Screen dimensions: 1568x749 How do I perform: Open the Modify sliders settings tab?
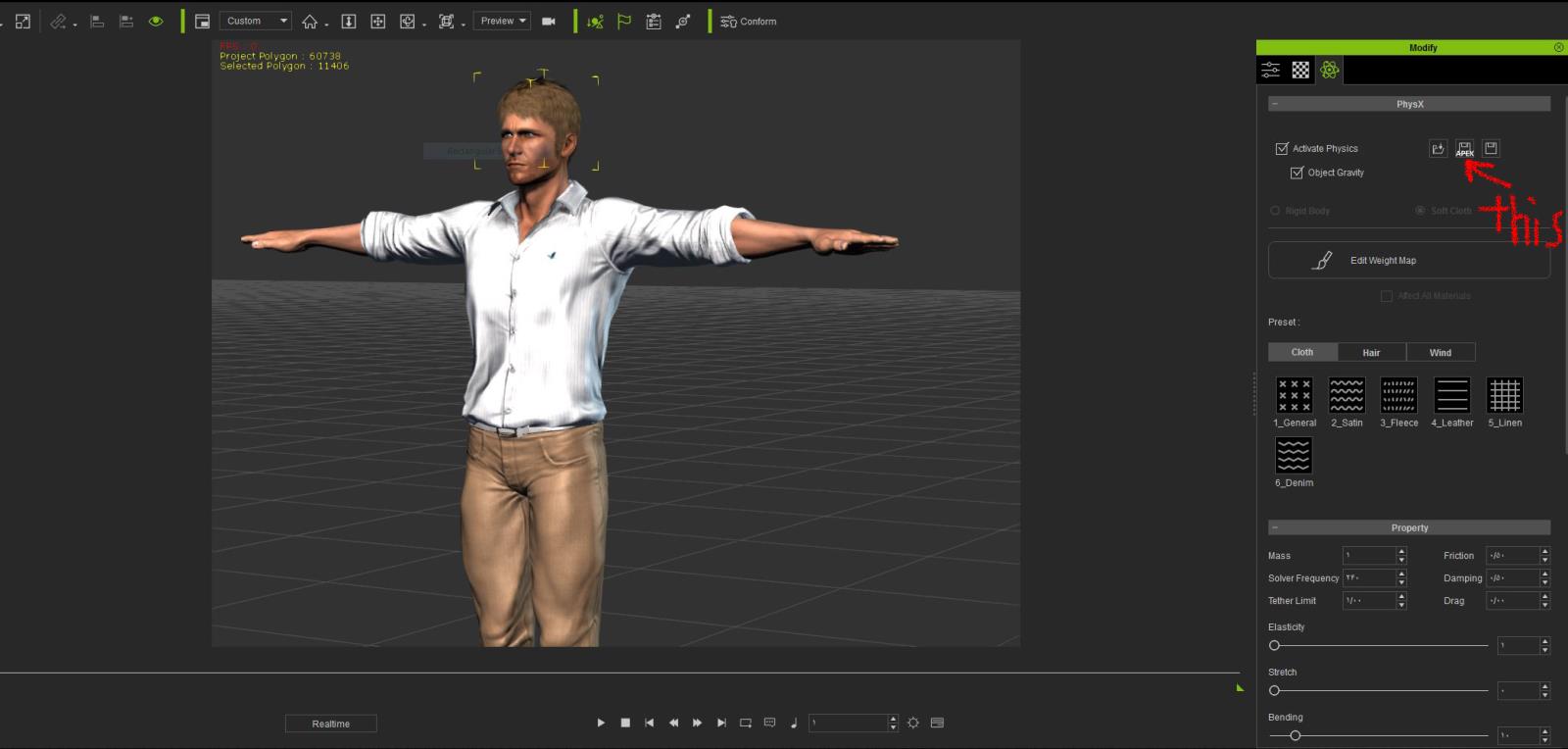click(x=1271, y=70)
